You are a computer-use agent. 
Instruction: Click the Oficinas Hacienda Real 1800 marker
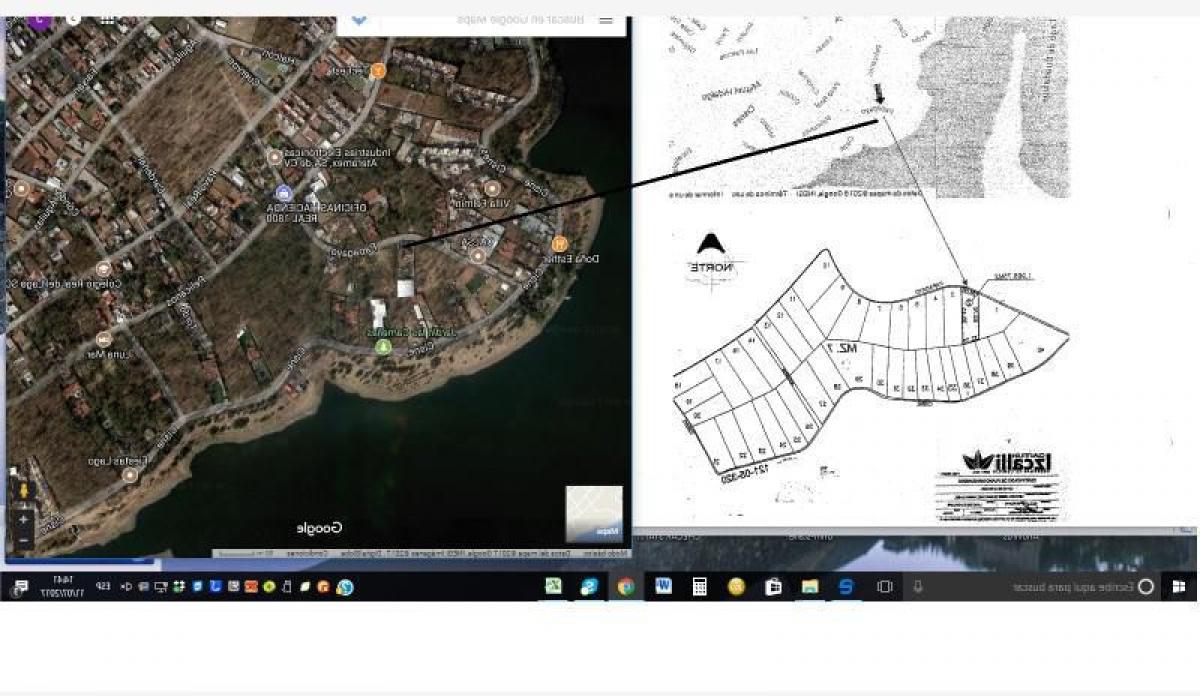pos(283,193)
